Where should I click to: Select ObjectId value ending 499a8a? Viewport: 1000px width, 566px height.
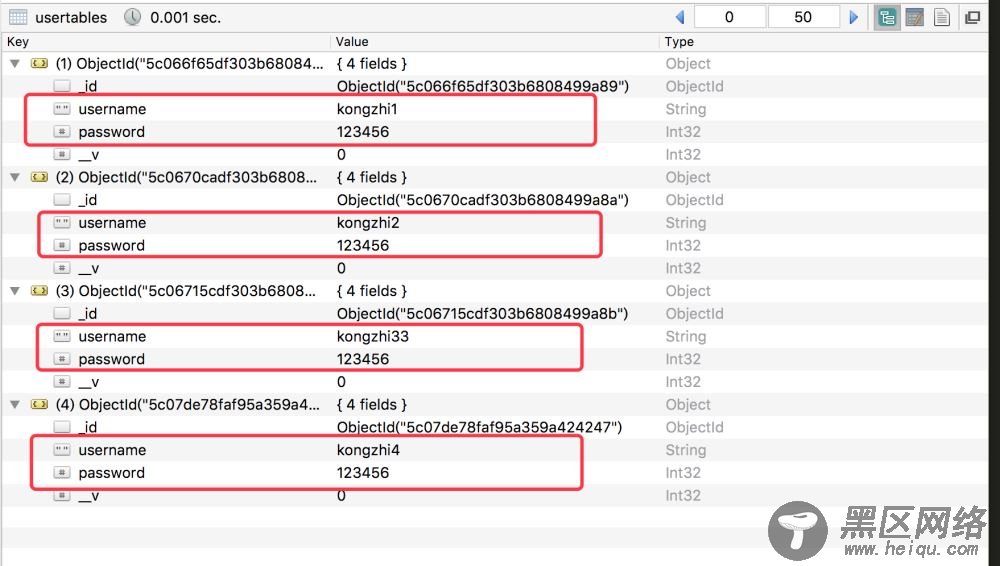pos(483,200)
